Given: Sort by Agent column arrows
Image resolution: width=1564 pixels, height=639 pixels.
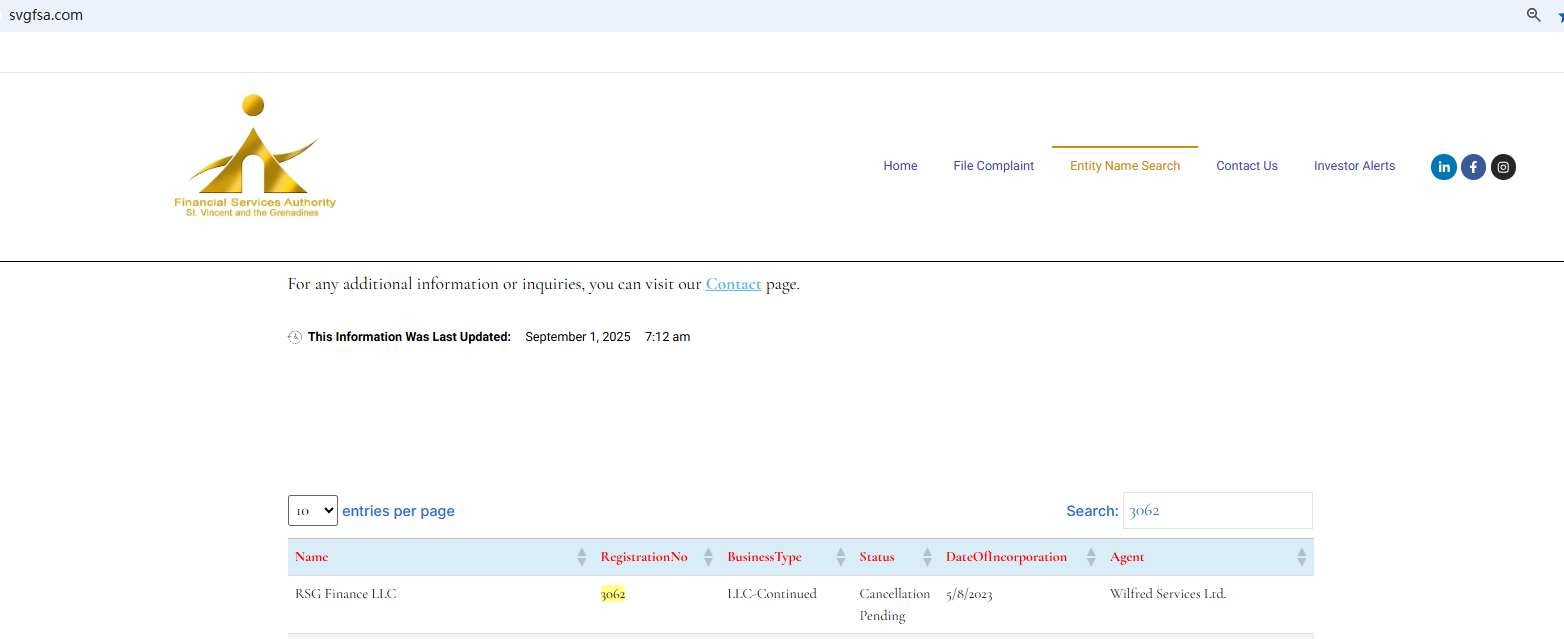Looking at the screenshot, I should click(1301, 557).
